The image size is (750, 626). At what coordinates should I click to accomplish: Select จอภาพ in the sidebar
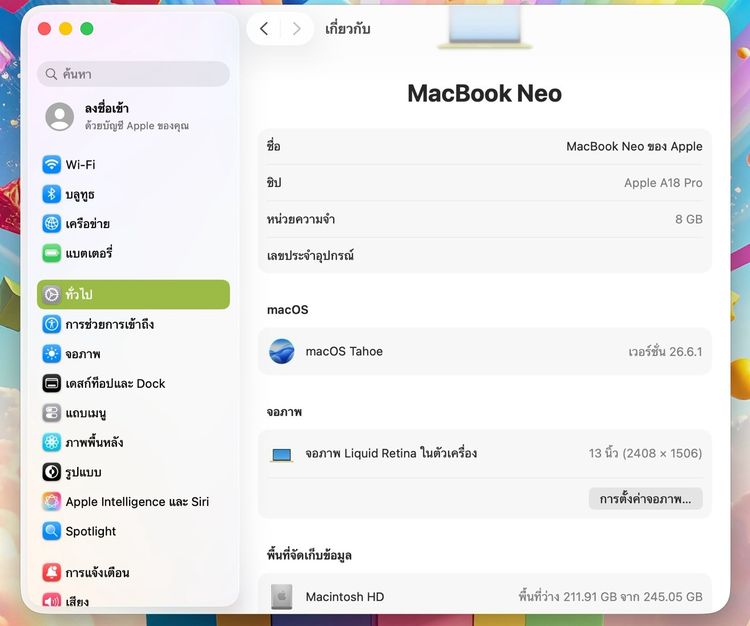click(x=133, y=354)
